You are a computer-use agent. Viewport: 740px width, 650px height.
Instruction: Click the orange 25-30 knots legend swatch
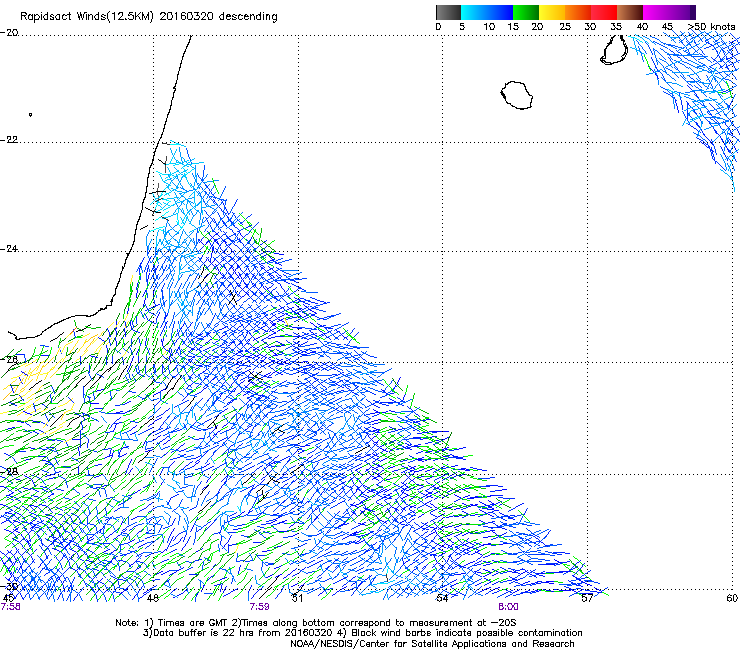[x=578, y=12]
